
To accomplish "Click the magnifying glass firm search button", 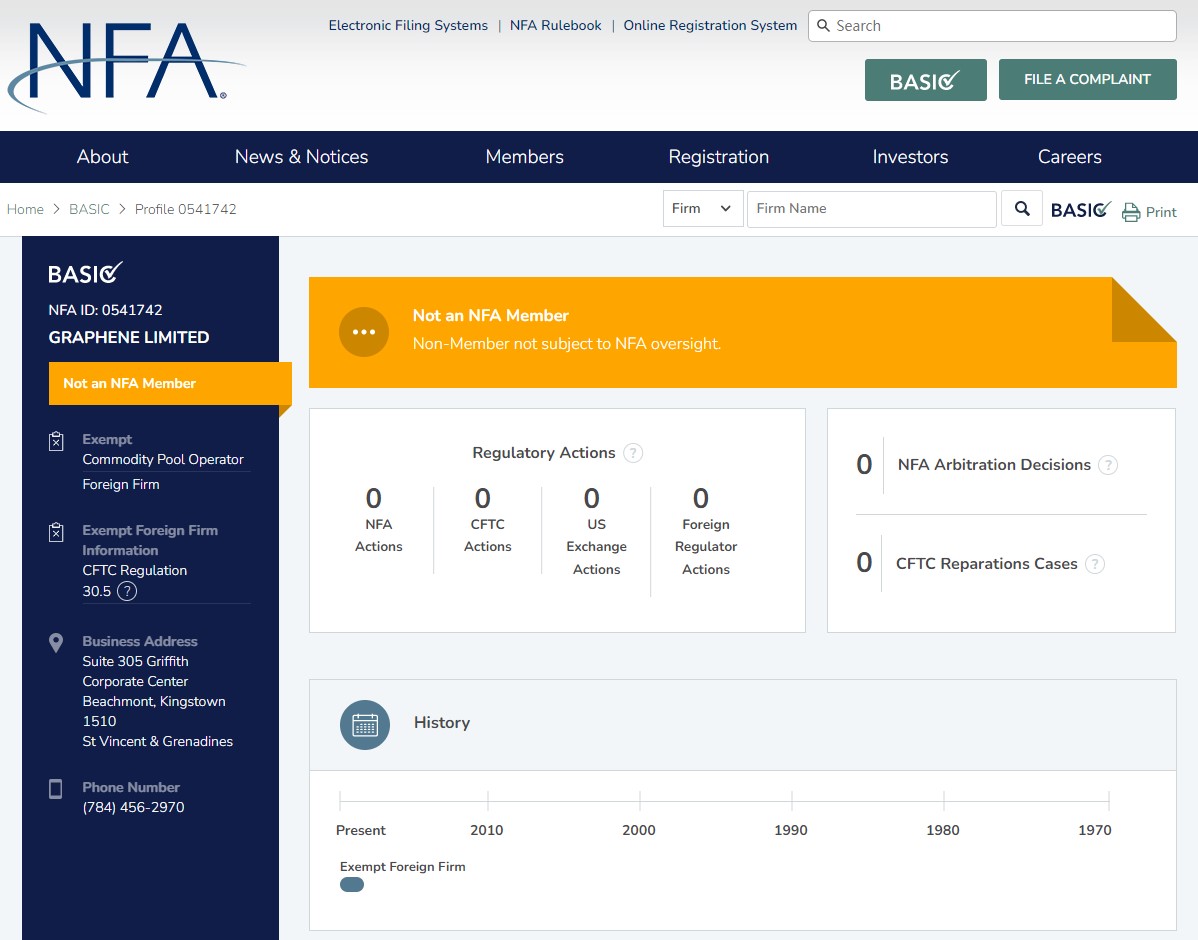I will (x=1022, y=209).
